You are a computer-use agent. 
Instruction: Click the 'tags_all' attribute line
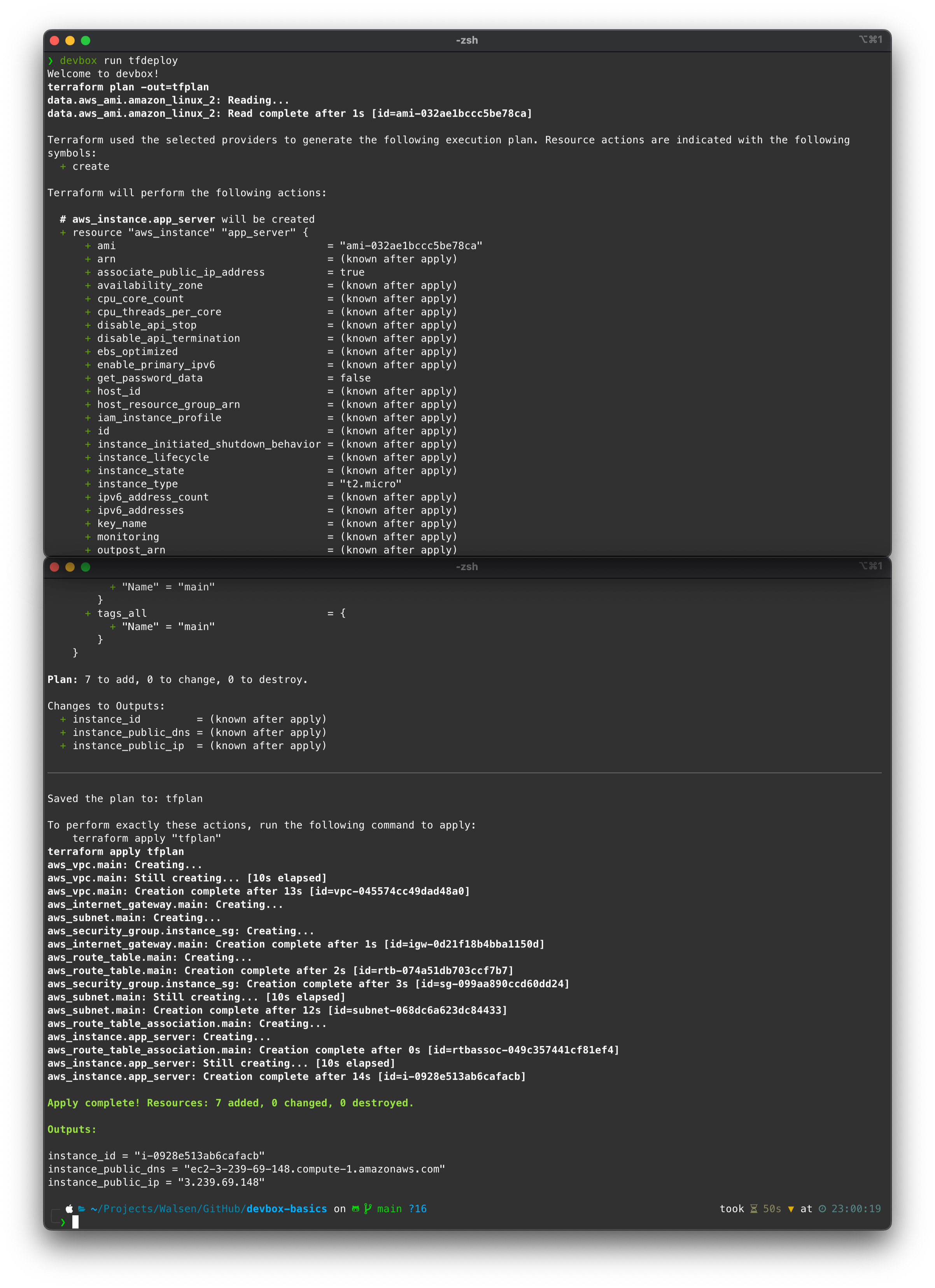(x=215, y=613)
